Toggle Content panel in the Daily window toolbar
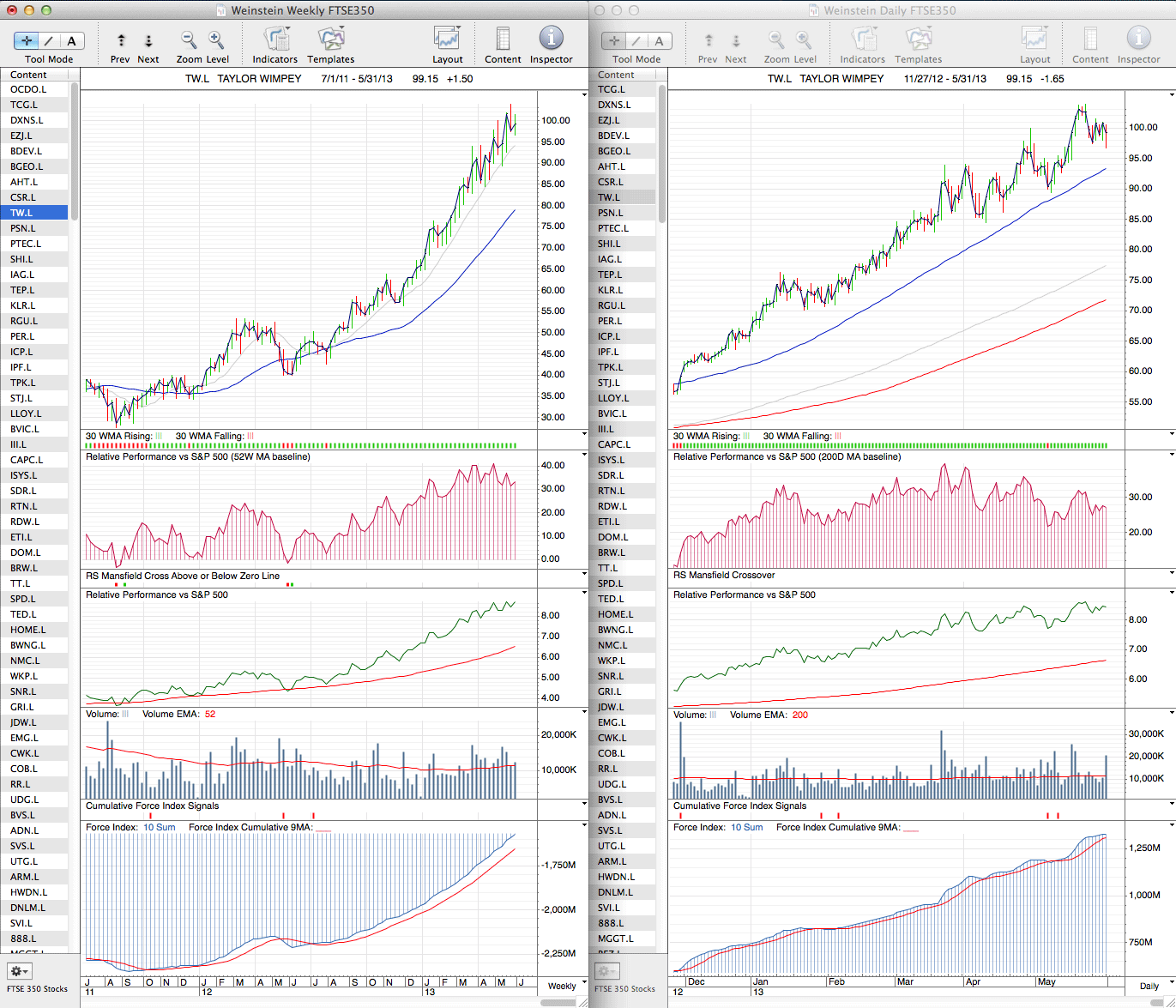 (x=1090, y=39)
